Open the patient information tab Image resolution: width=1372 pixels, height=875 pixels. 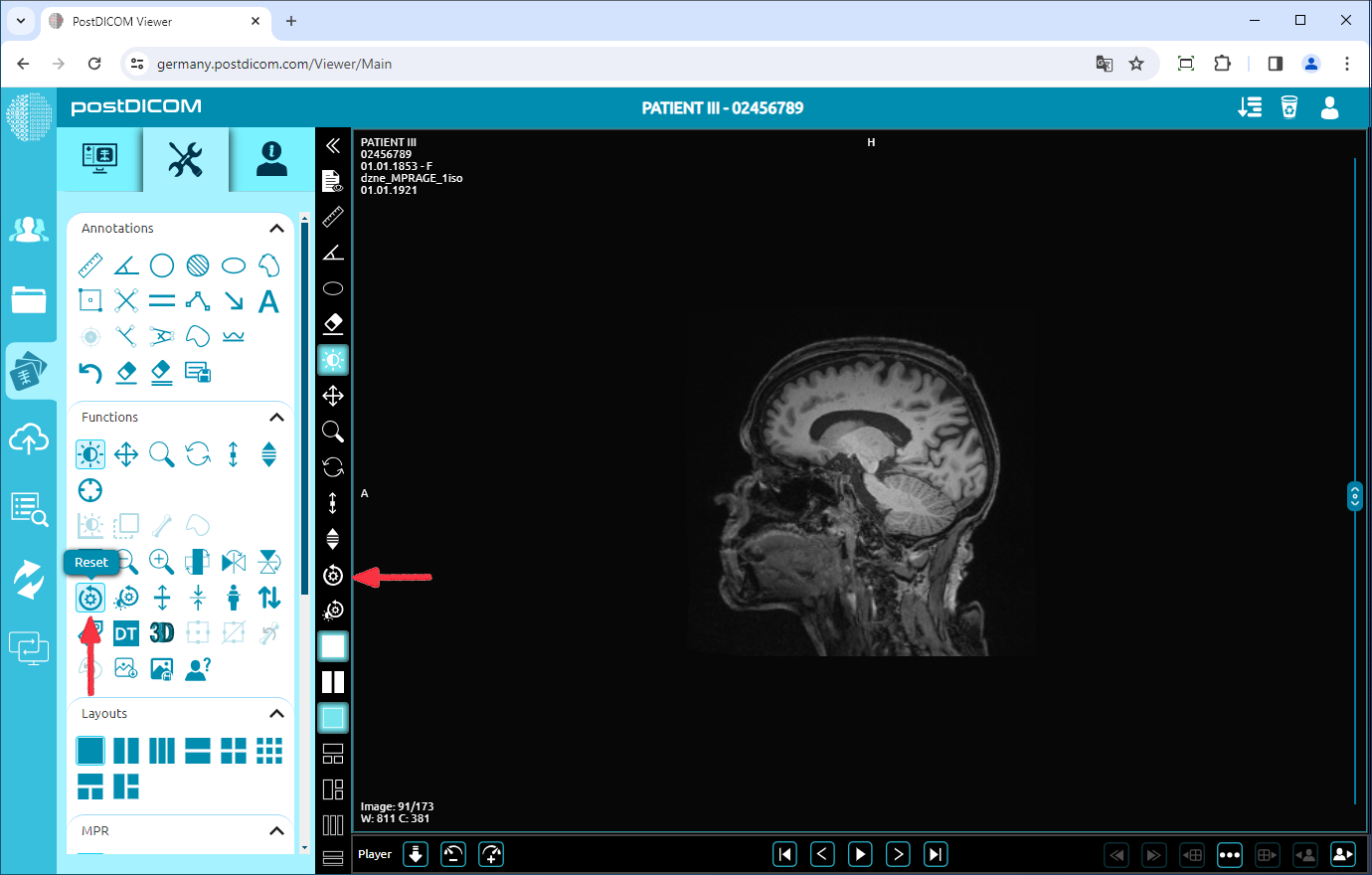pyautogui.click(x=268, y=159)
